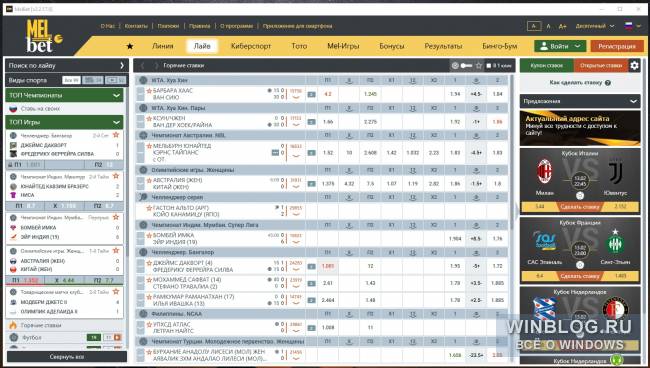Open the settings gear beside Открытые ставки
The image size is (650, 368).
634,65
